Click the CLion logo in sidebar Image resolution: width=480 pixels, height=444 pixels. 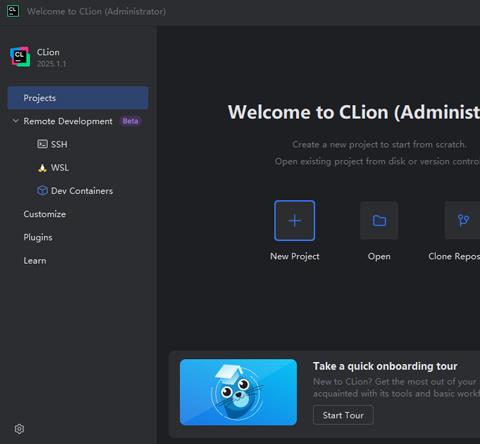(20, 57)
